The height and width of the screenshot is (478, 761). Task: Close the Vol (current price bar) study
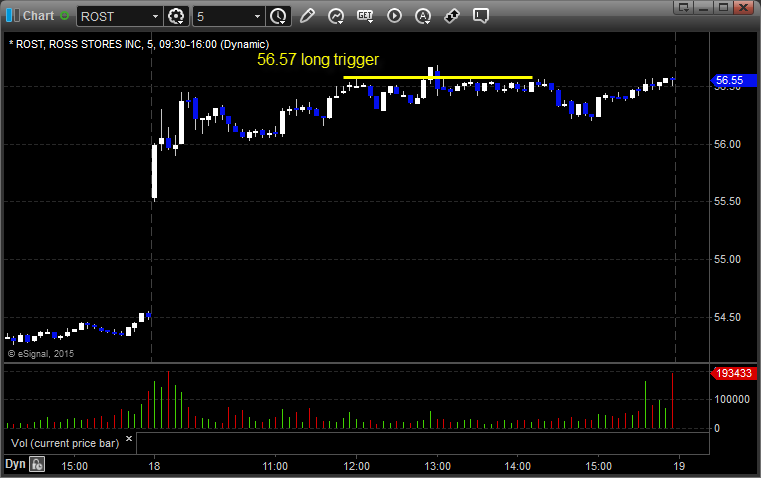pyautogui.click(x=129, y=439)
